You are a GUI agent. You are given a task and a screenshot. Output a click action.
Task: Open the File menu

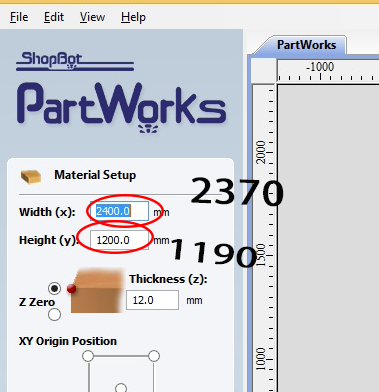[19, 17]
